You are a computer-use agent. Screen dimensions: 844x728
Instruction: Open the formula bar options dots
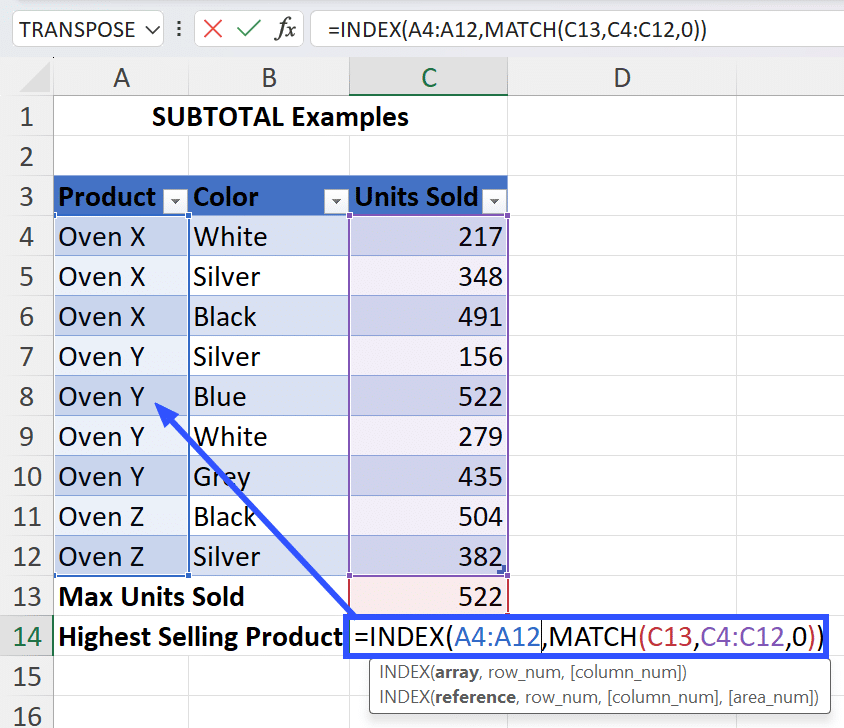click(179, 29)
